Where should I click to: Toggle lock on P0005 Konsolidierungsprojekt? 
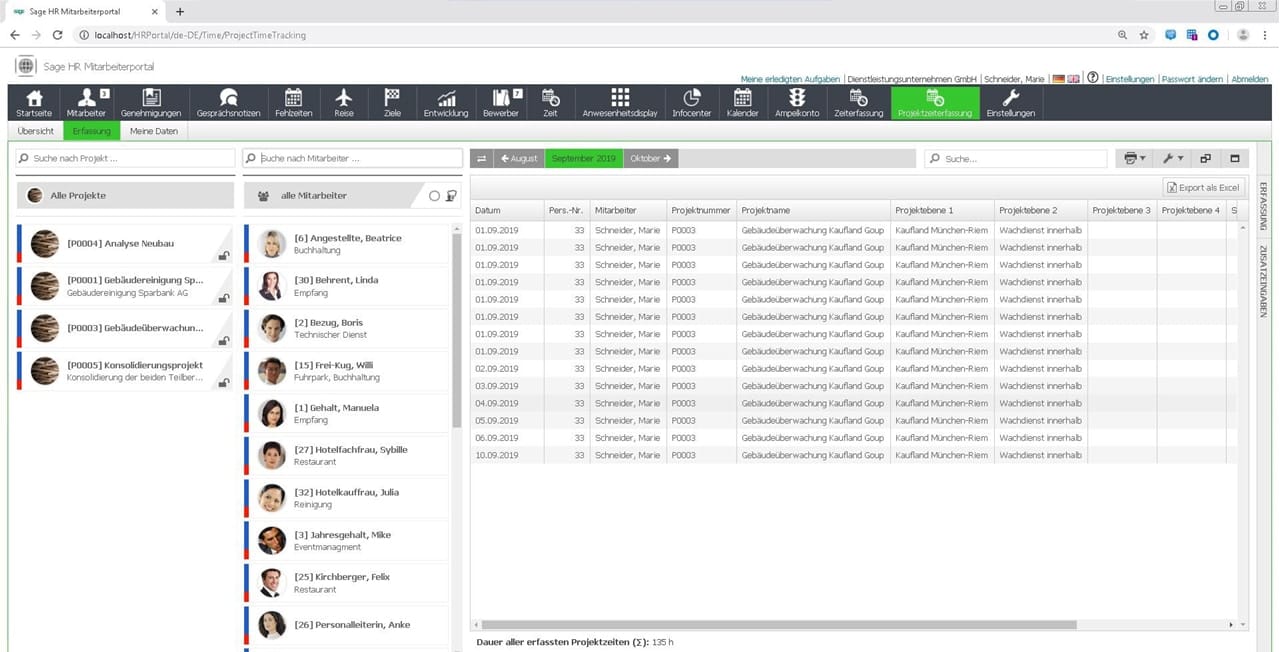click(x=224, y=383)
